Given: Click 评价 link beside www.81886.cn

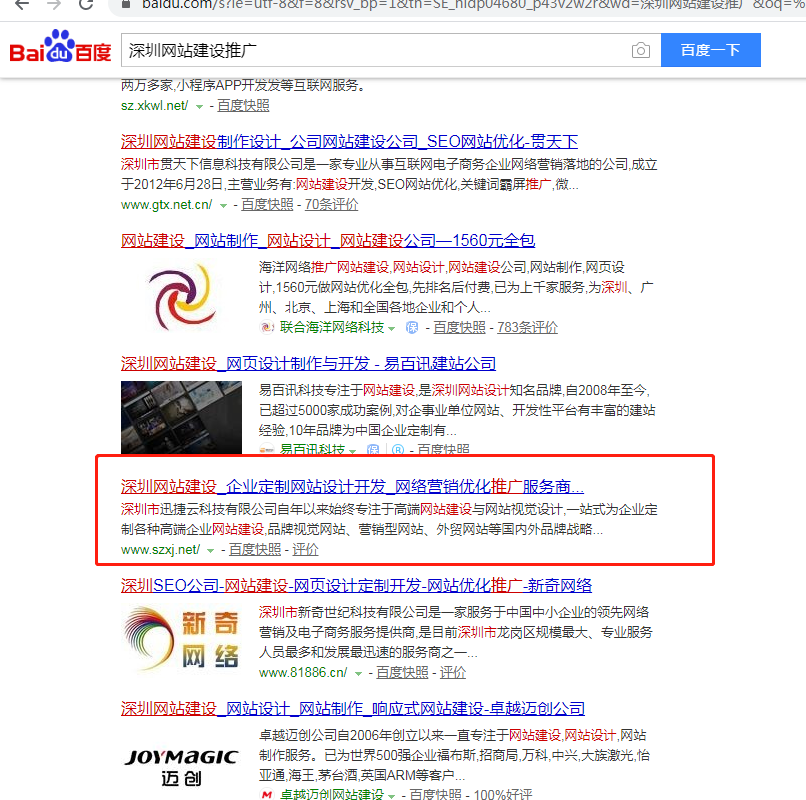Looking at the screenshot, I should pyautogui.click(x=453, y=672).
